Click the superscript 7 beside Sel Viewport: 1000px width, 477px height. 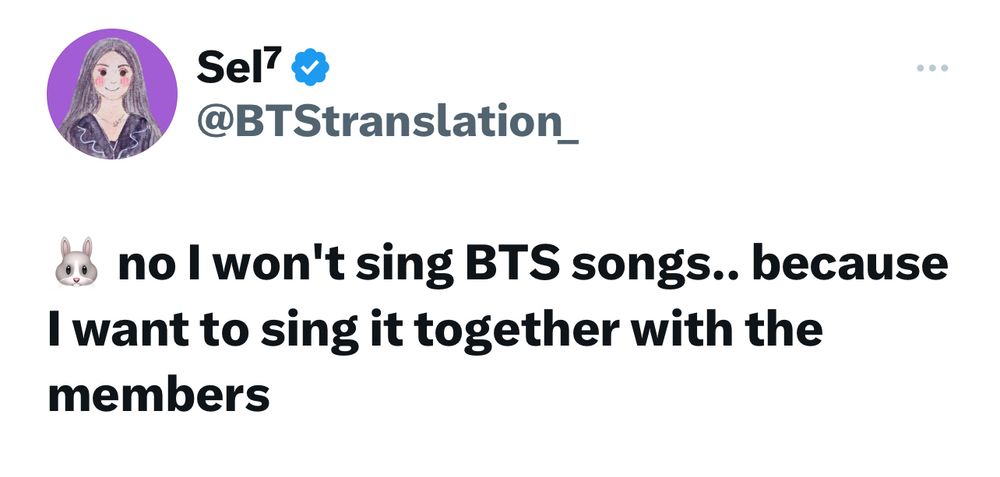click(279, 58)
